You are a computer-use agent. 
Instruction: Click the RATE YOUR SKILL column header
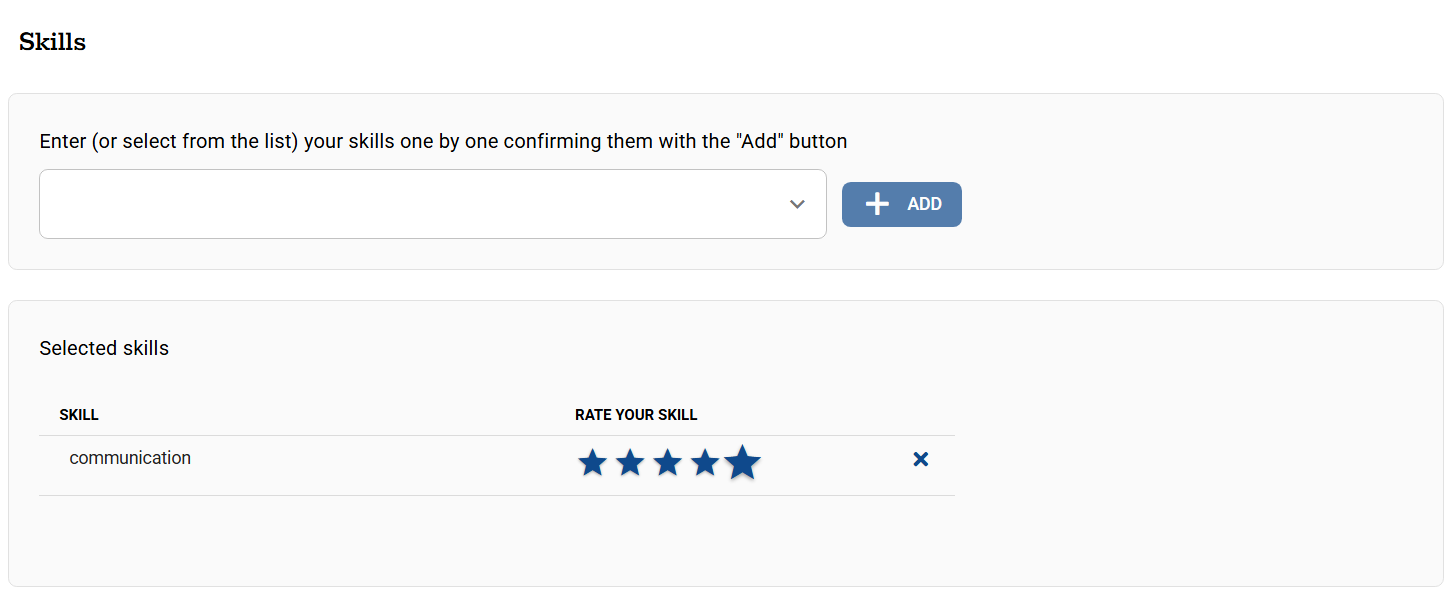[636, 415]
